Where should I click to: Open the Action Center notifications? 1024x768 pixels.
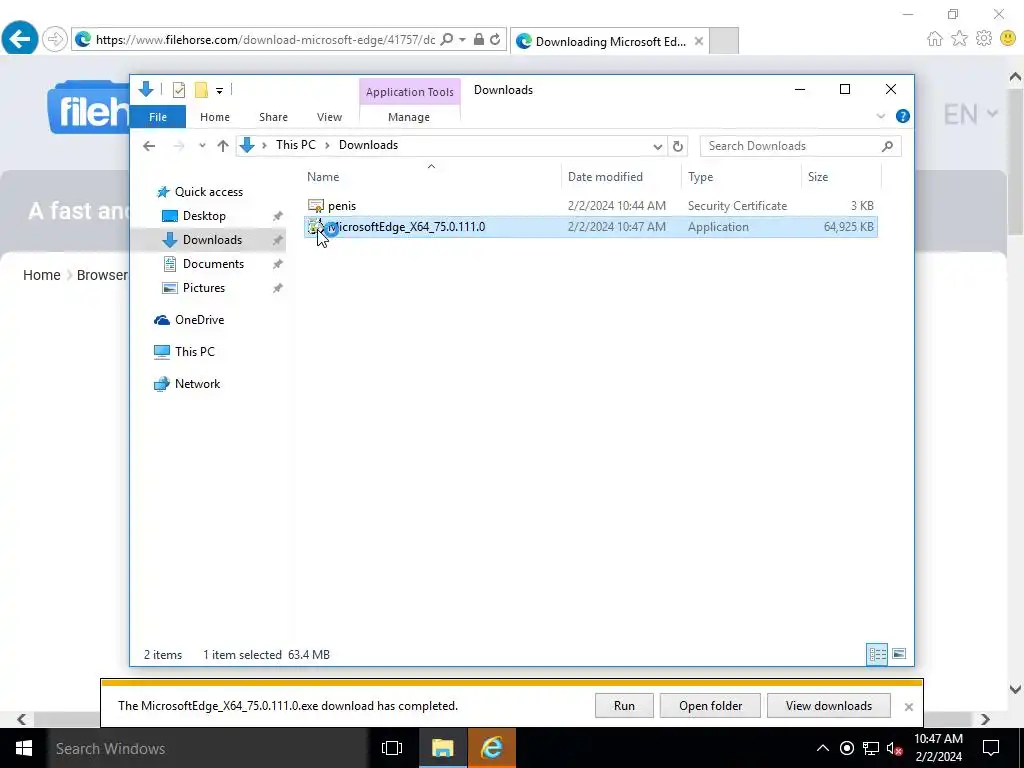click(991, 748)
